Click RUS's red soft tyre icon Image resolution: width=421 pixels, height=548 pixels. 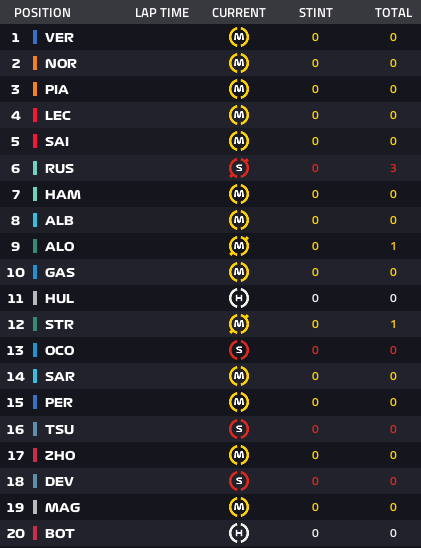click(x=239, y=168)
